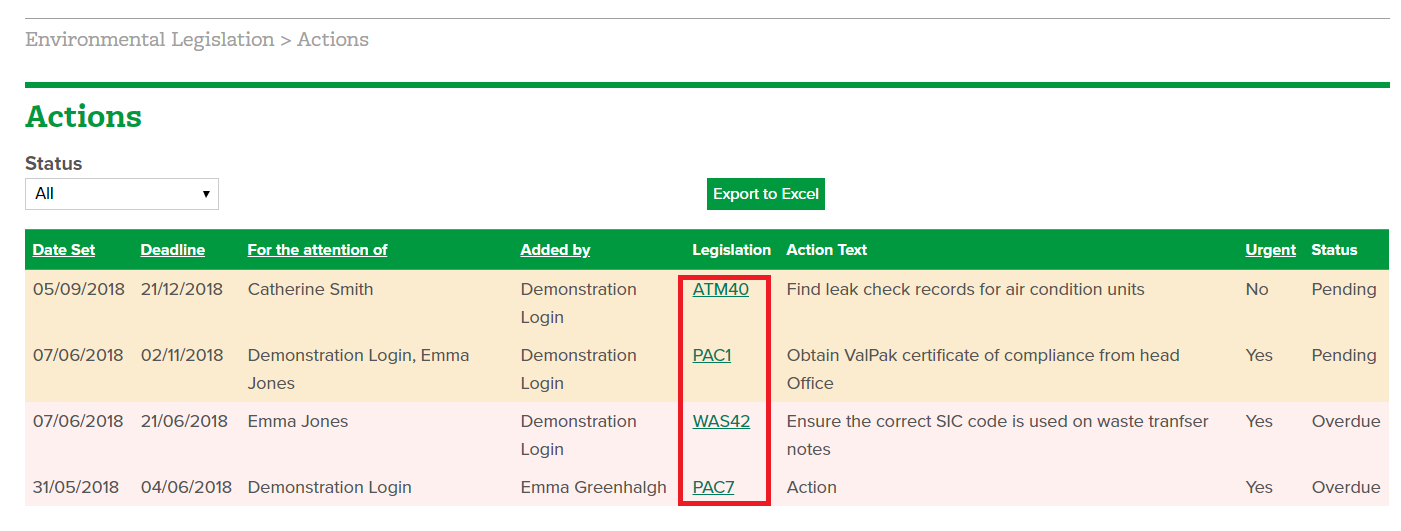Sort table by Date Set column
This screenshot has width=1401, height=531.
coord(64,250)
